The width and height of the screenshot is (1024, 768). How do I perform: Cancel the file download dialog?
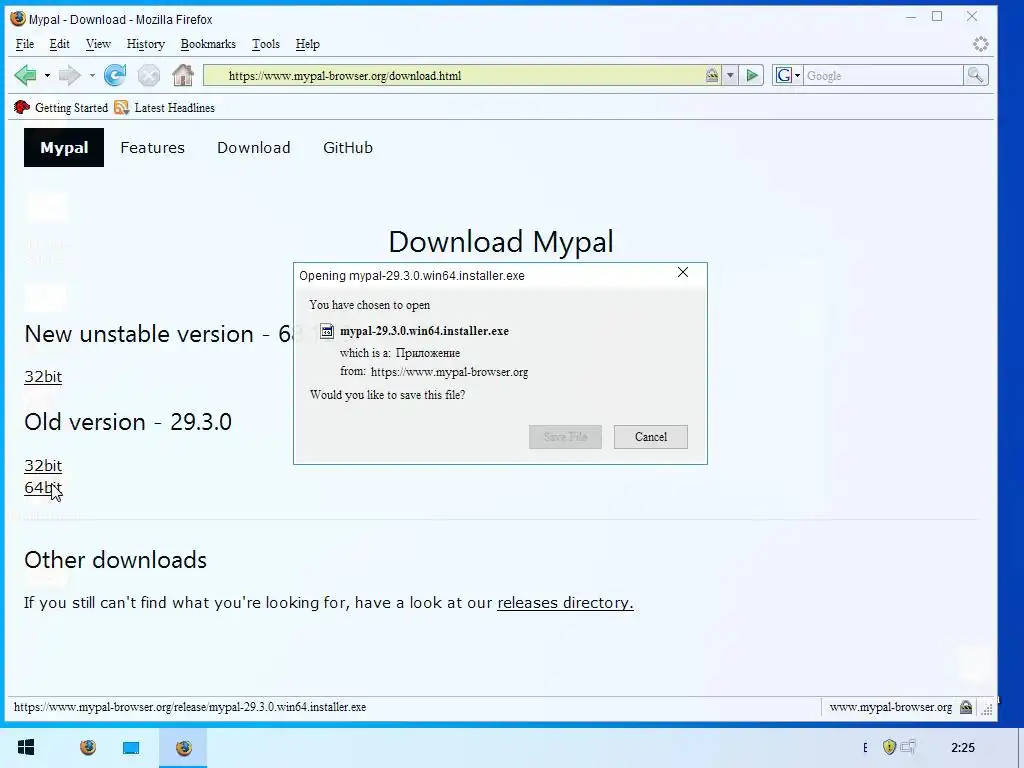click(651, 437)
